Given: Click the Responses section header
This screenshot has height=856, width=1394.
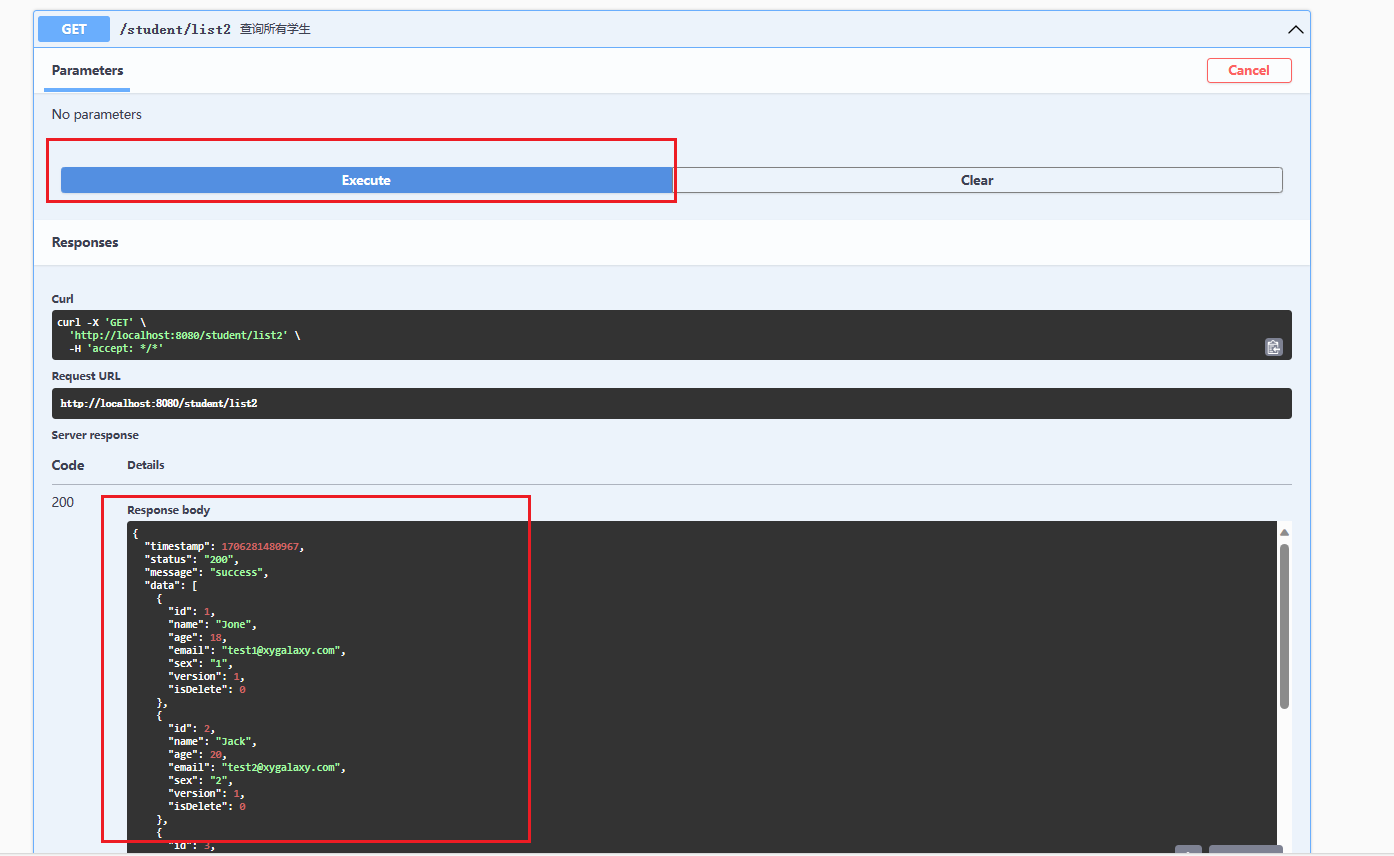Looking at the screenshot, I should click(85, 242).
